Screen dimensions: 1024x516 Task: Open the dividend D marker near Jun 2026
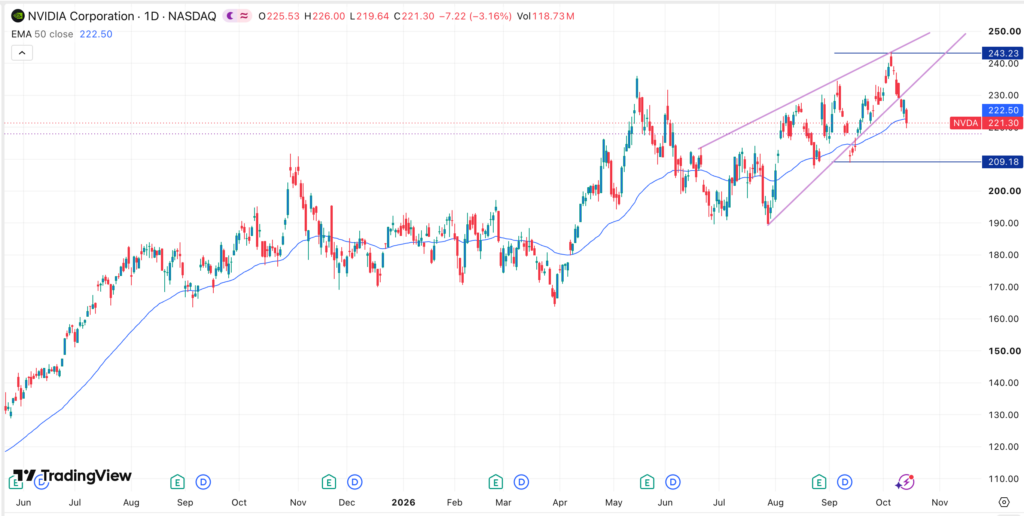pos(673,482)
